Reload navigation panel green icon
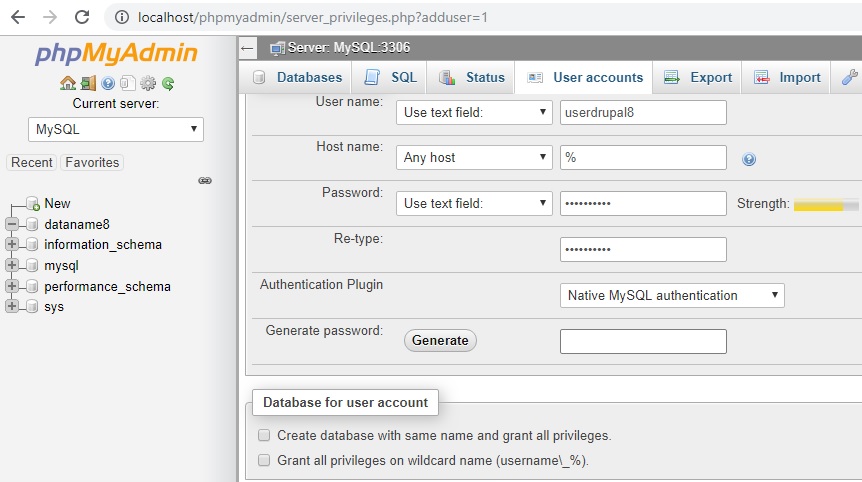 (168, 84)
